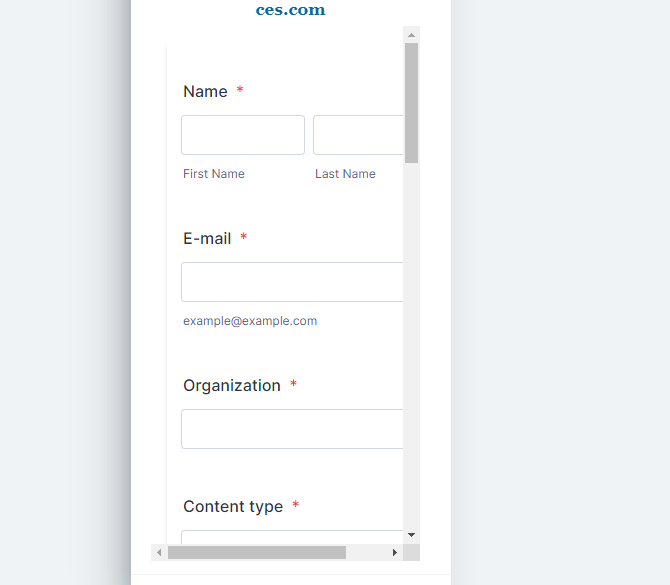
Task: Click the vertical scrollbar thumb
Action: 411,103
